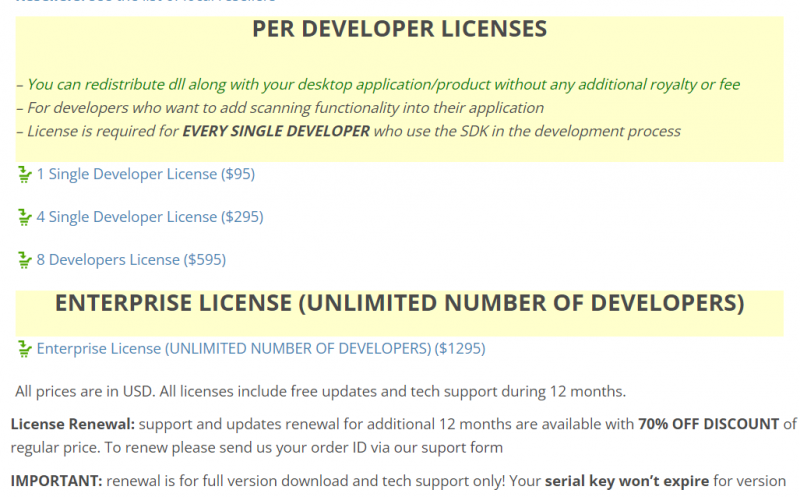Click cart icon beside 8 Developers License
Viewport: 800px width, 497px height.
pyautogui.click(x=25, y=261)
